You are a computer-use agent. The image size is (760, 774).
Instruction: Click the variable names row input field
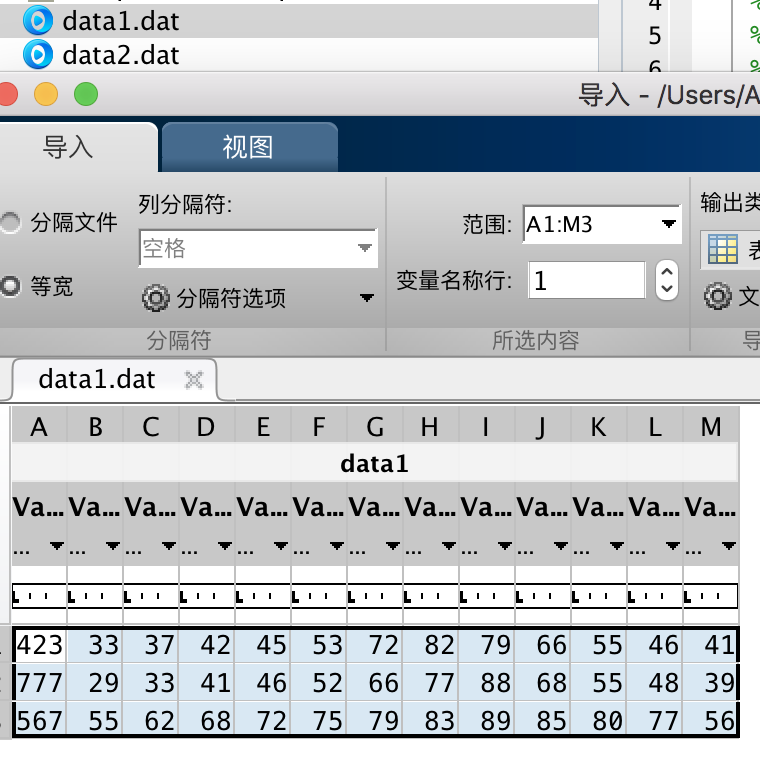587,280
